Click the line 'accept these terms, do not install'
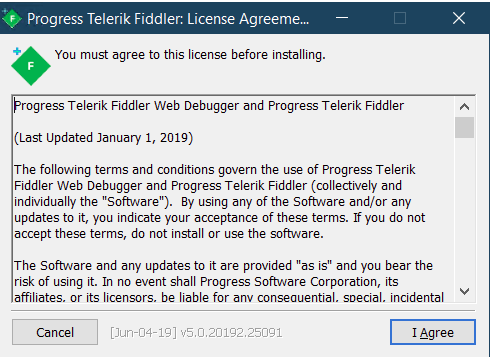Viewport: 492px width, 361px height. click(x=169, y=234)
